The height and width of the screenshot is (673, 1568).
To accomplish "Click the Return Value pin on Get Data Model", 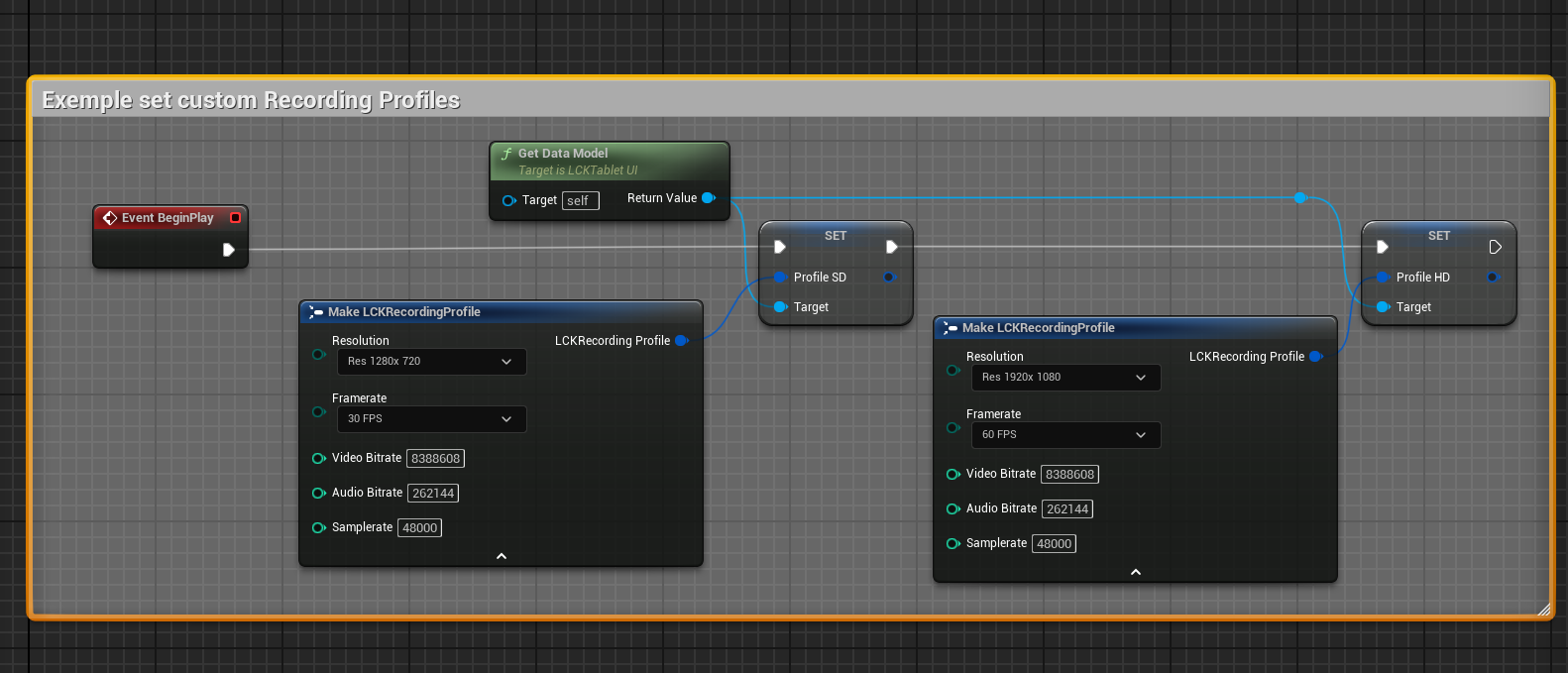I will [x=709, y=198].
